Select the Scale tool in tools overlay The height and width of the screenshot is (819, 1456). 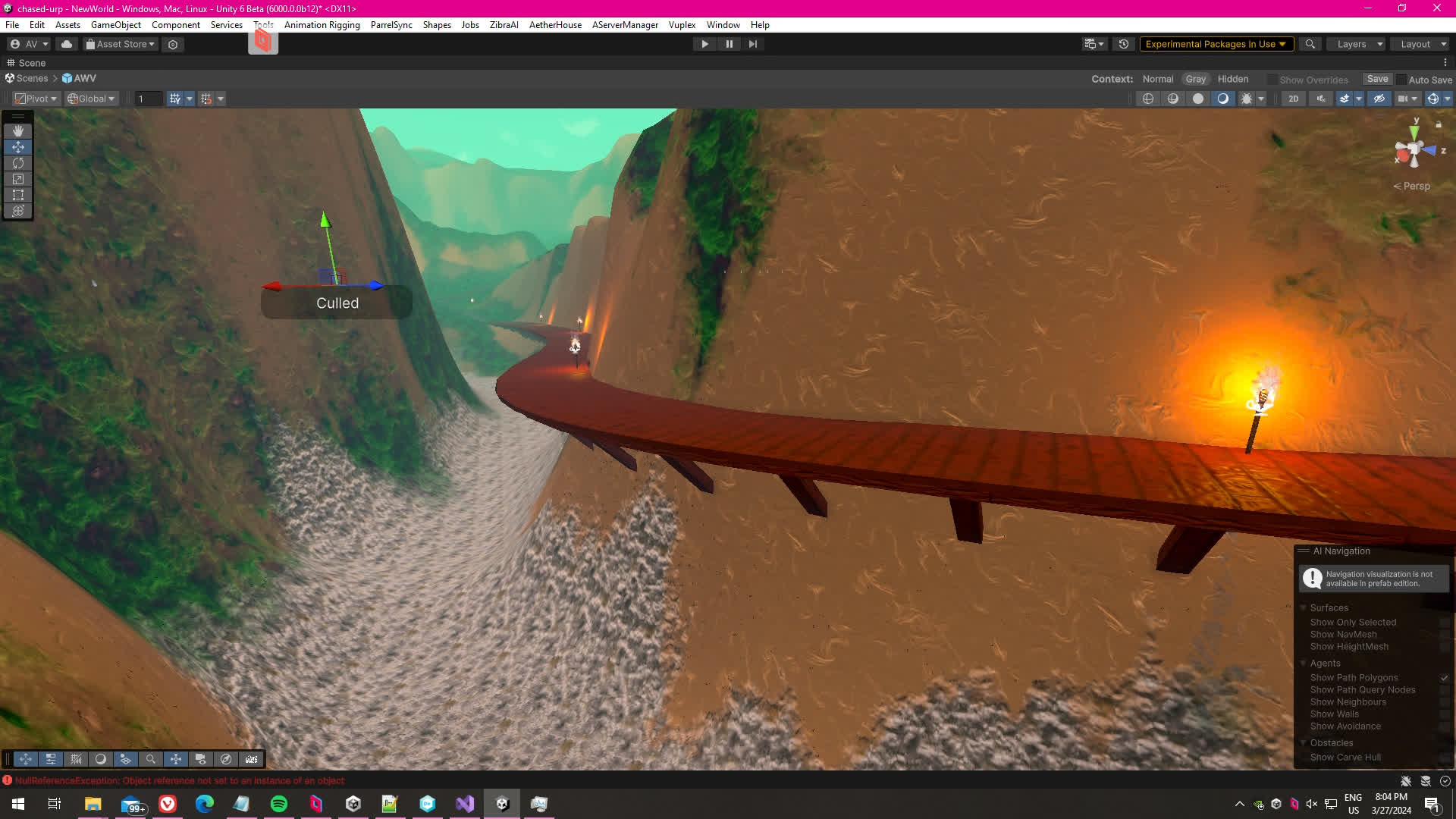(x=18, y=179)
